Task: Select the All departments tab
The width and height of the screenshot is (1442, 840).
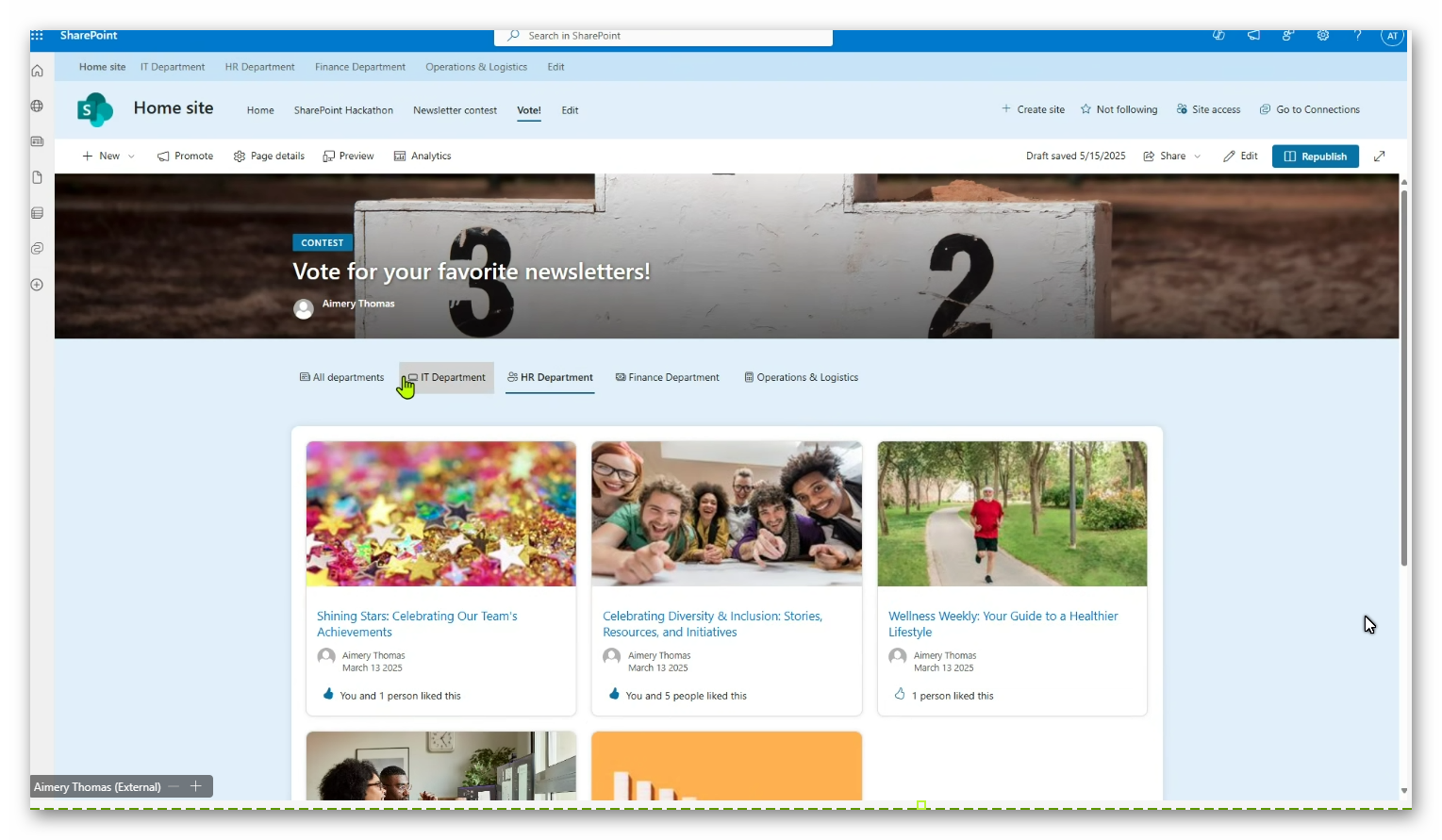Action: [x=341, y=377]
